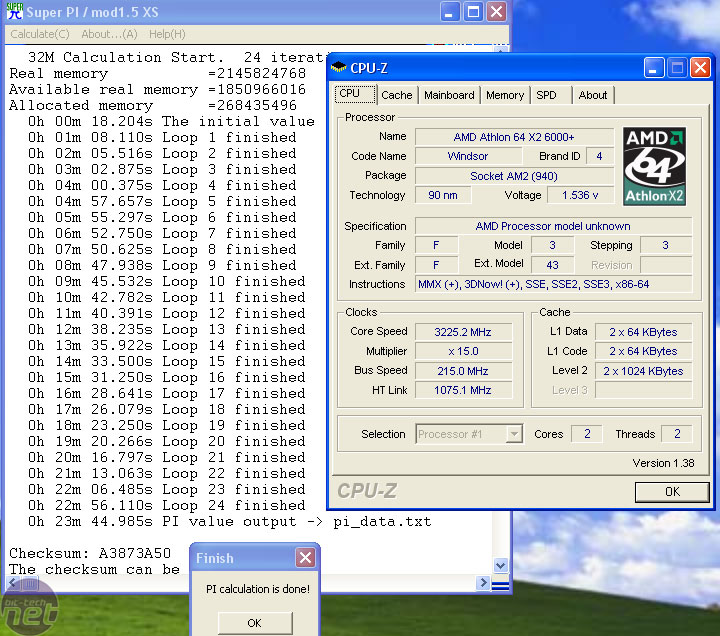Image resolution: width=720 pixels, height=636 pixels.
Task: Click the Voltage 1.536 v value
Action: pyautogui.click(x=580, y=195)
